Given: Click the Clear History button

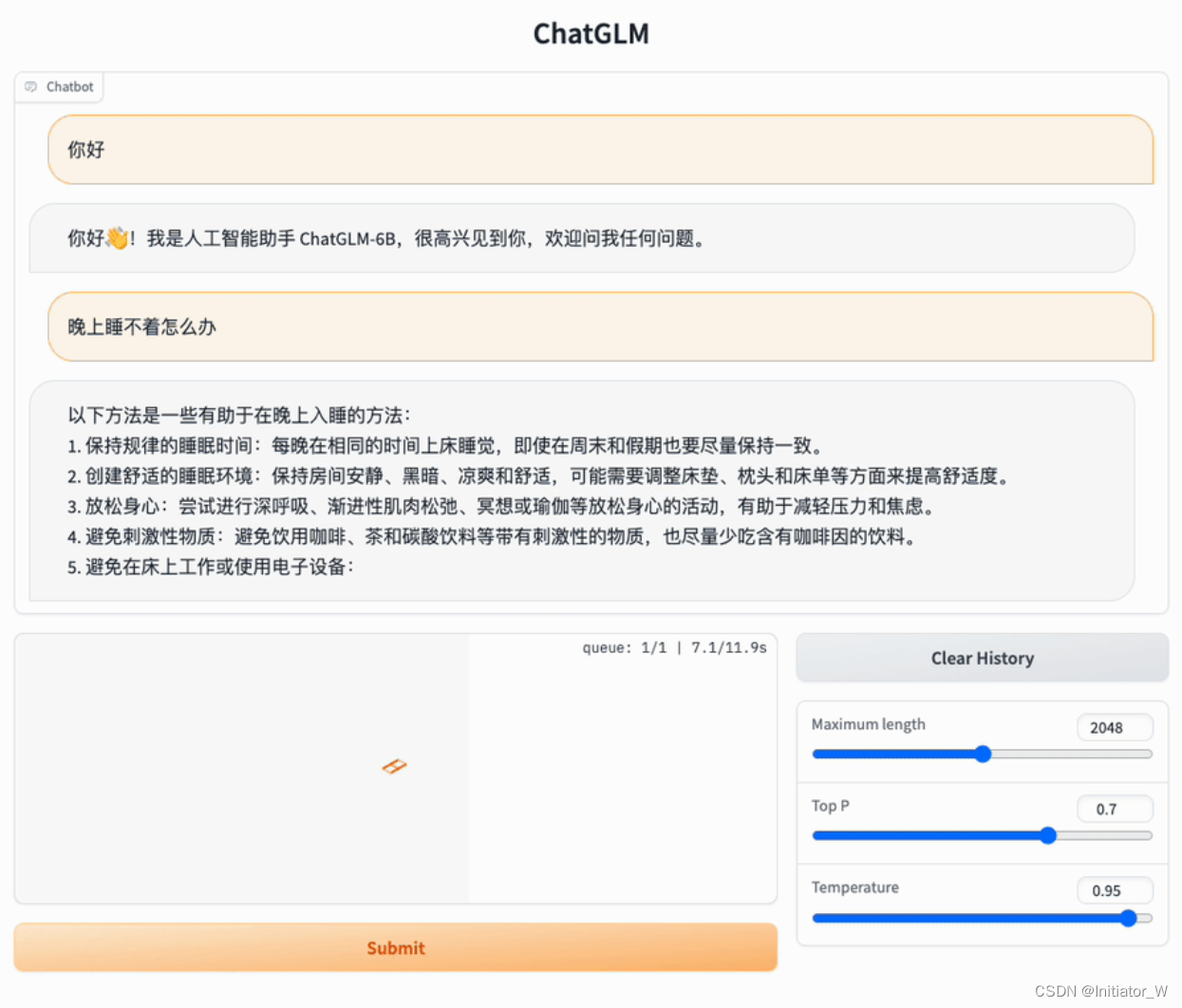Looking at the screenshot, I should pos(982,658).
